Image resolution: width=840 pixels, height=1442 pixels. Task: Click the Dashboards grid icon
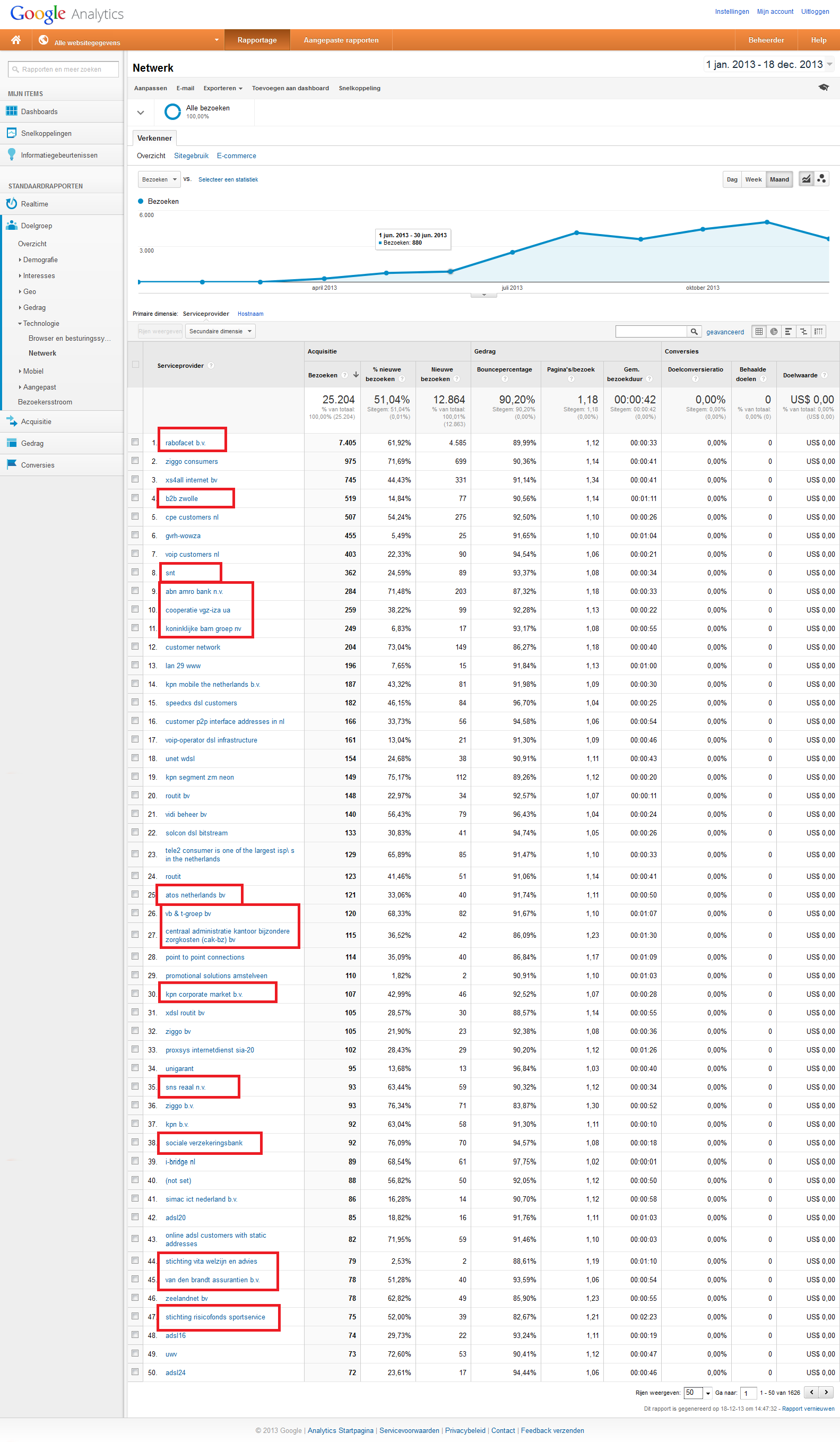[x=12, y=111]
